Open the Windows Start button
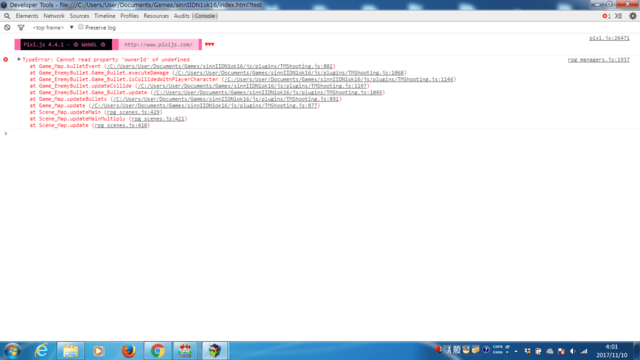Screen dimensions: 640x360 point(12,351)
